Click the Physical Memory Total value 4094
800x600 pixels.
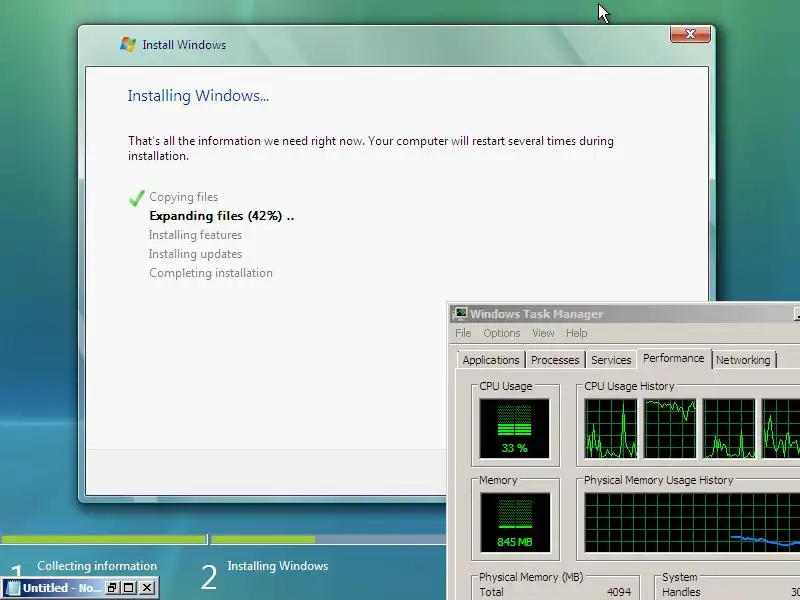tap(619, 592)
